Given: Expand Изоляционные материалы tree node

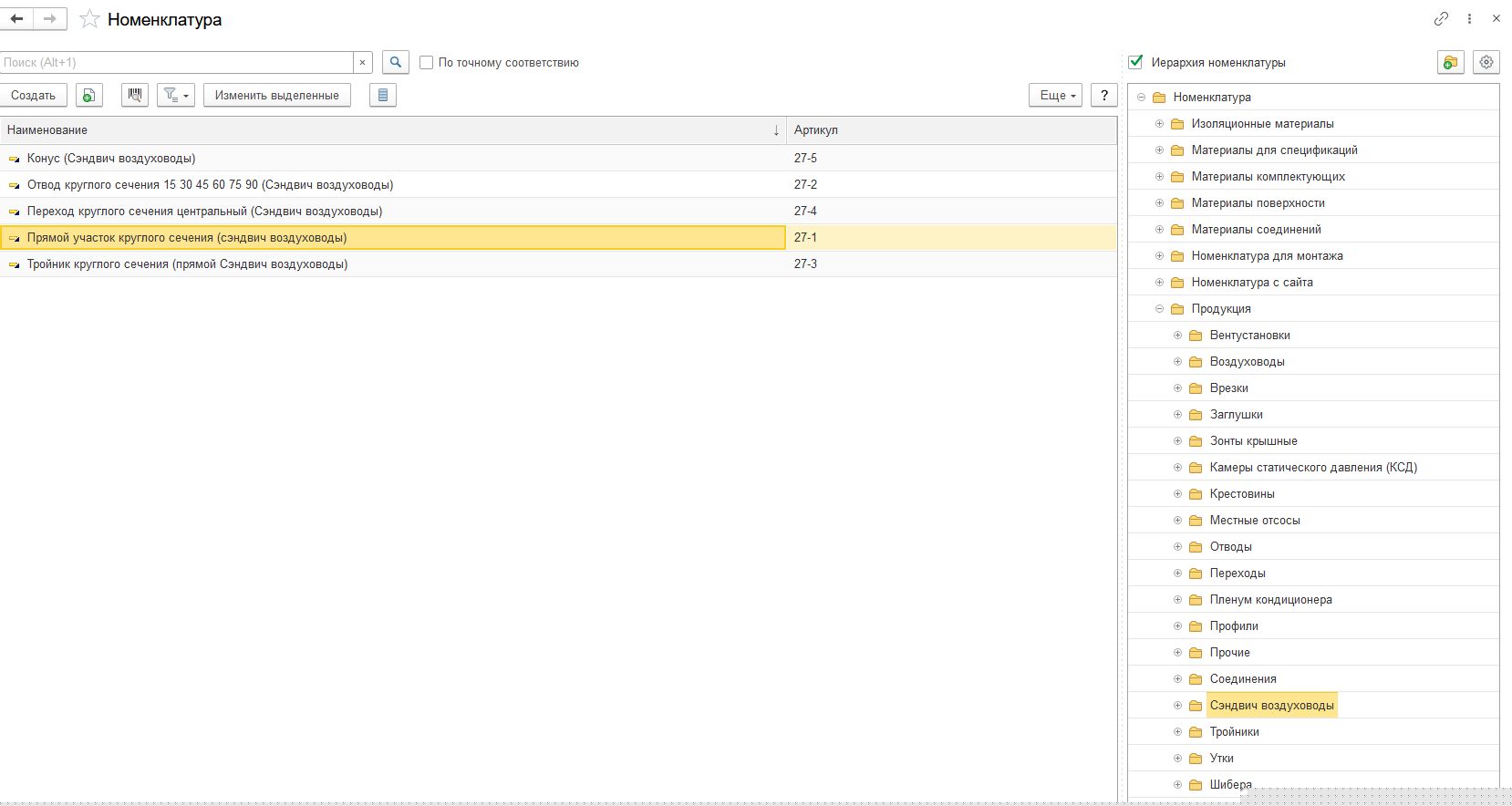Looking at the screenshot, I should (x=1160, y=124).
